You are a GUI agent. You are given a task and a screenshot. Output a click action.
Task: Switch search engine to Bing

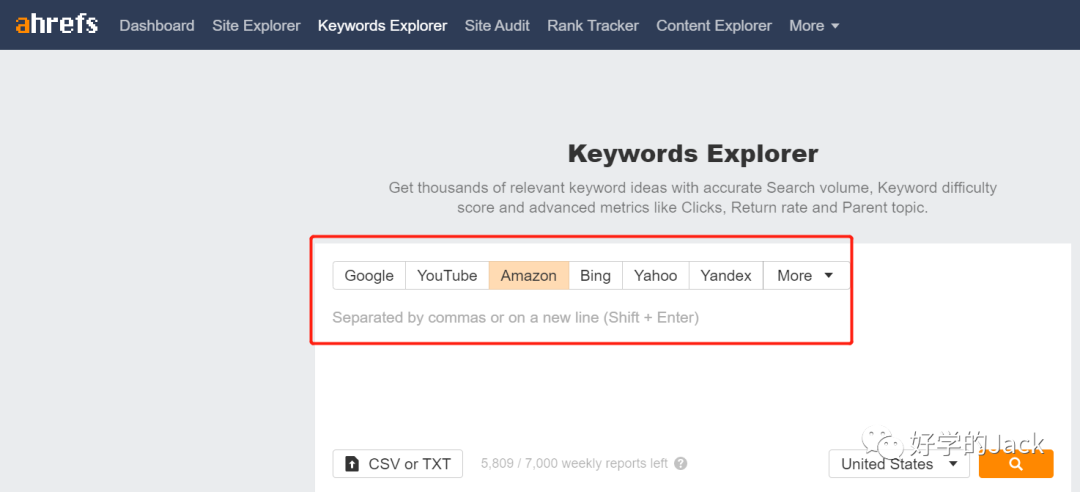click(x=595, y=276)
